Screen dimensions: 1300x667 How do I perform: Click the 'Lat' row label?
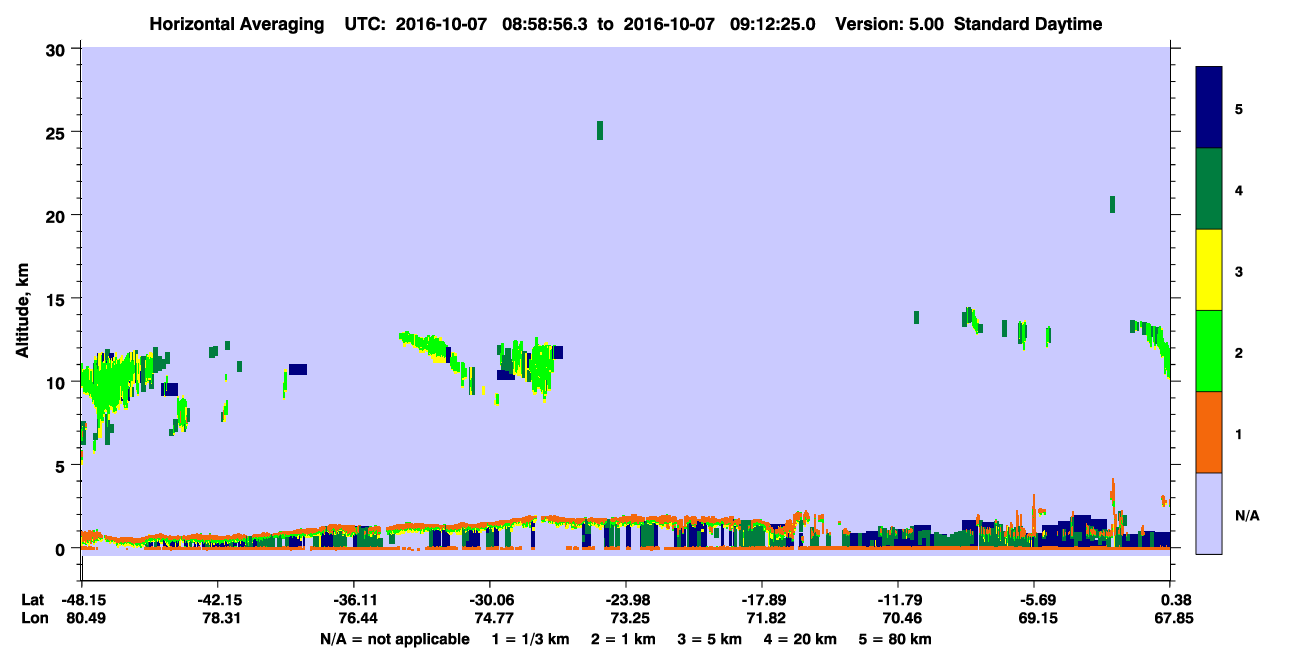click(x=31, y=600)
